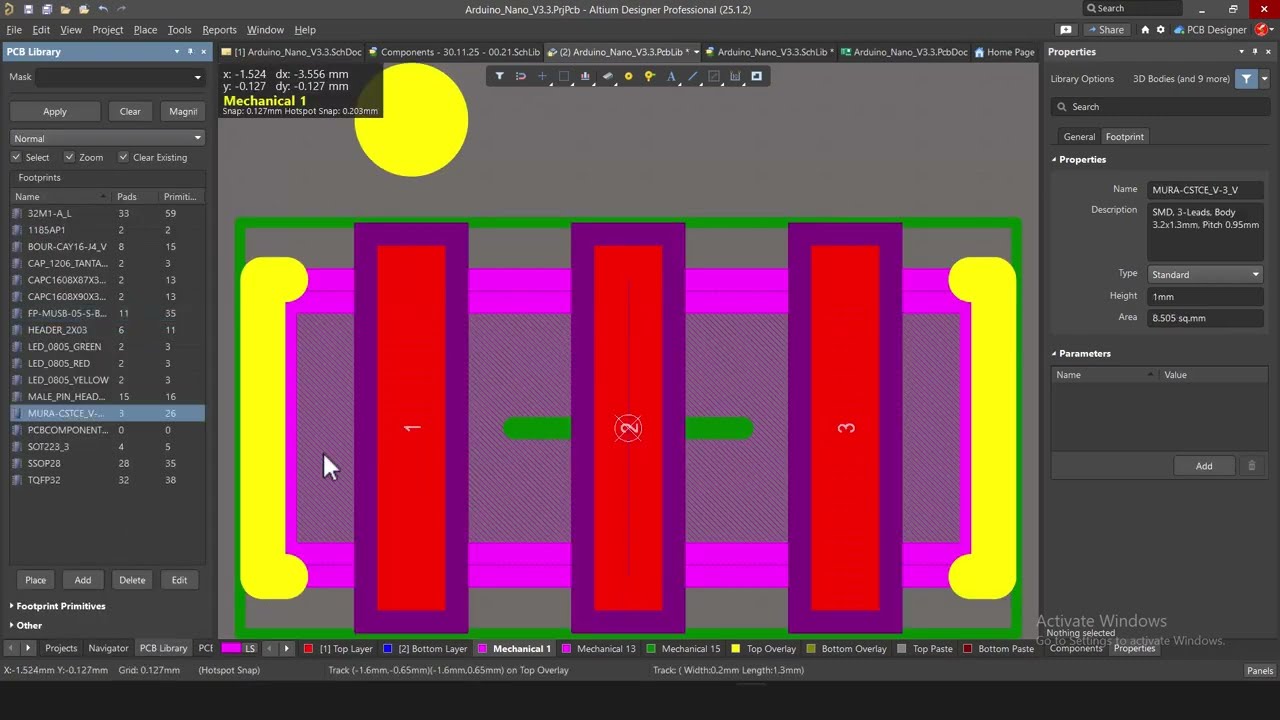Image resolution: width=1280 pixels, height=720 pixels.
Task: Click the Delete footprint button
Action: click(x=132, y=580)
